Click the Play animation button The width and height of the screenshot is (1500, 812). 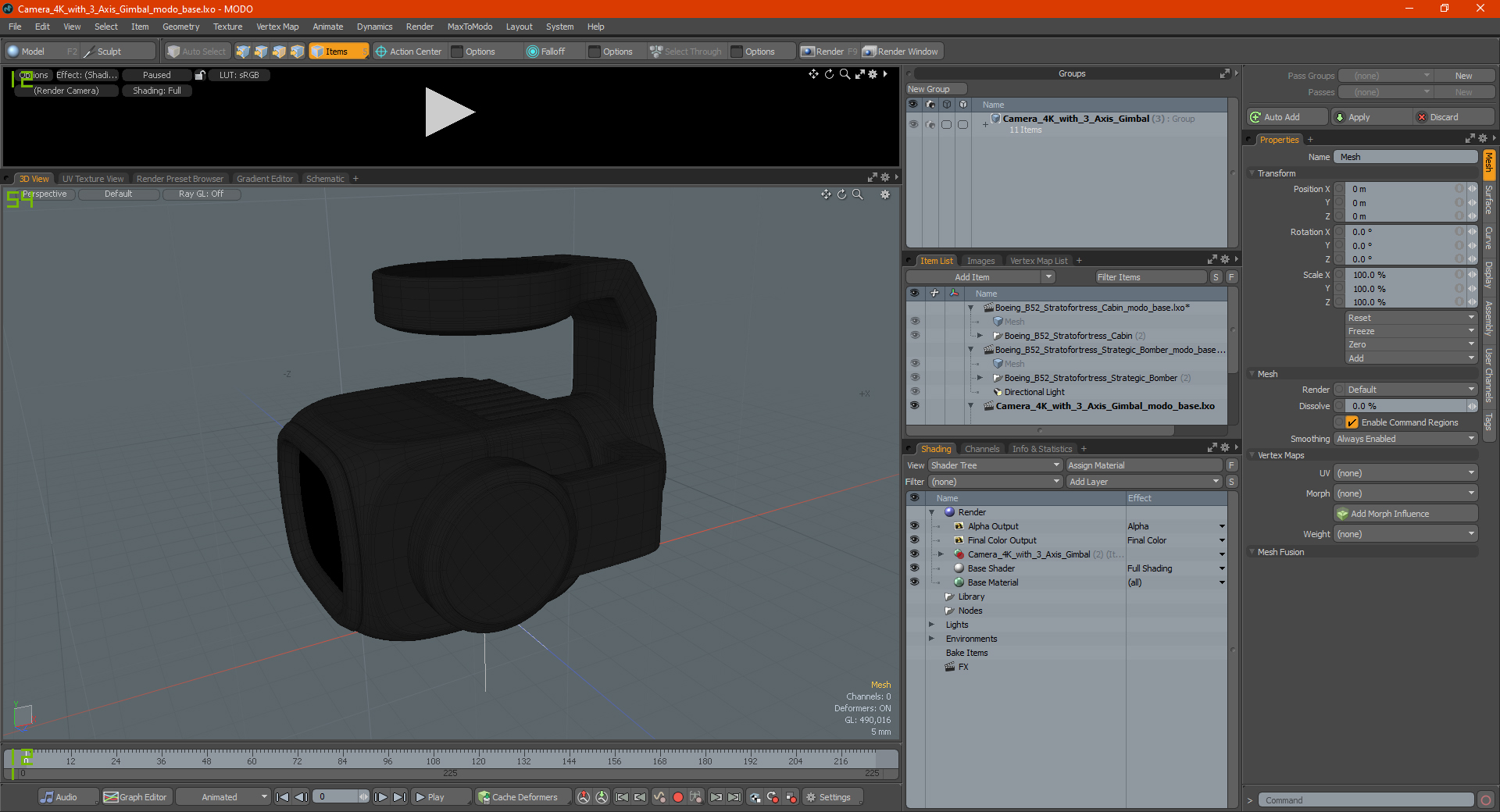pos(441,797)
